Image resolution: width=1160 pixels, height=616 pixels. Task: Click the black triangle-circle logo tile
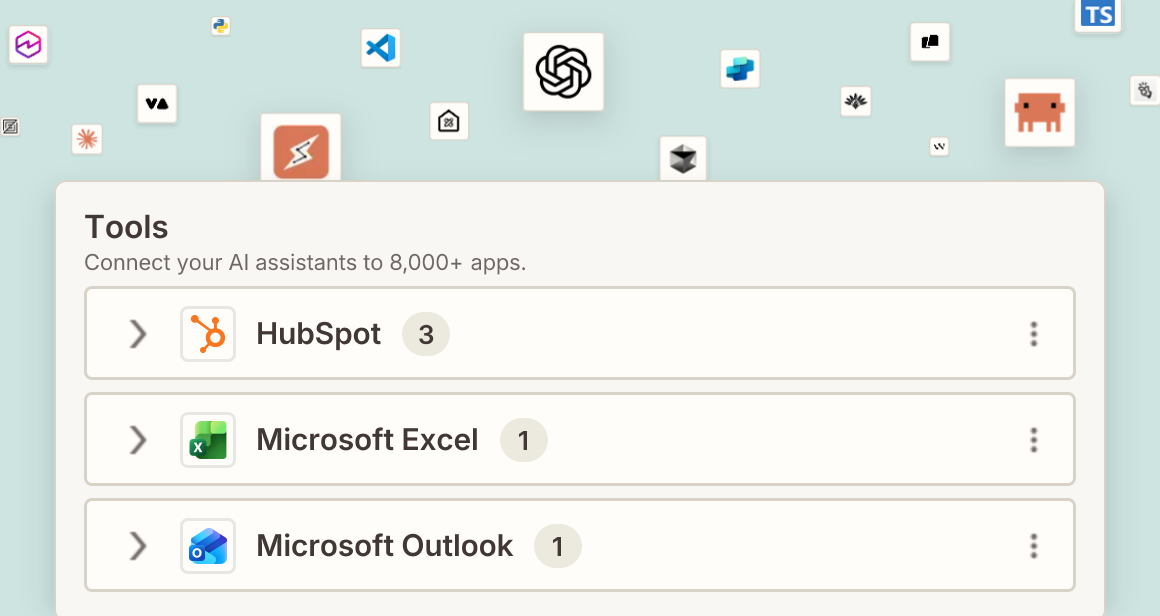(x=157, y=104)
